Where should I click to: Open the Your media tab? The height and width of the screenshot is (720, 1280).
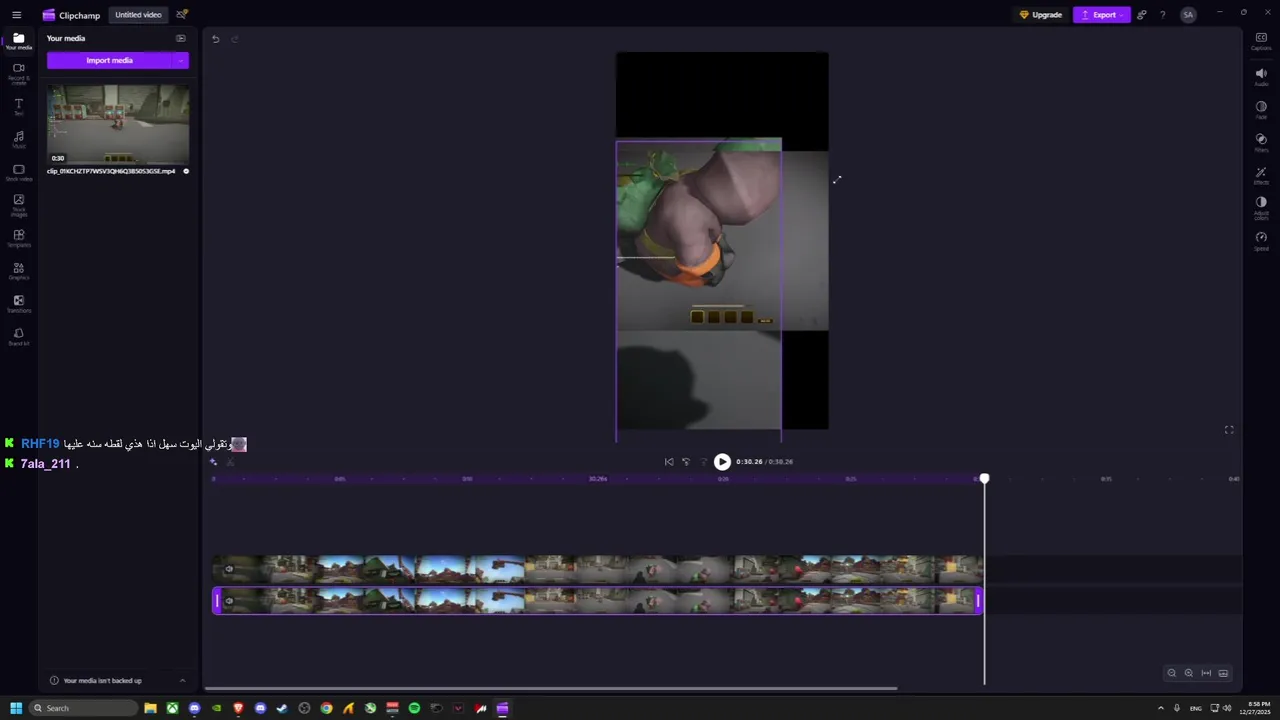click(18, 41)
